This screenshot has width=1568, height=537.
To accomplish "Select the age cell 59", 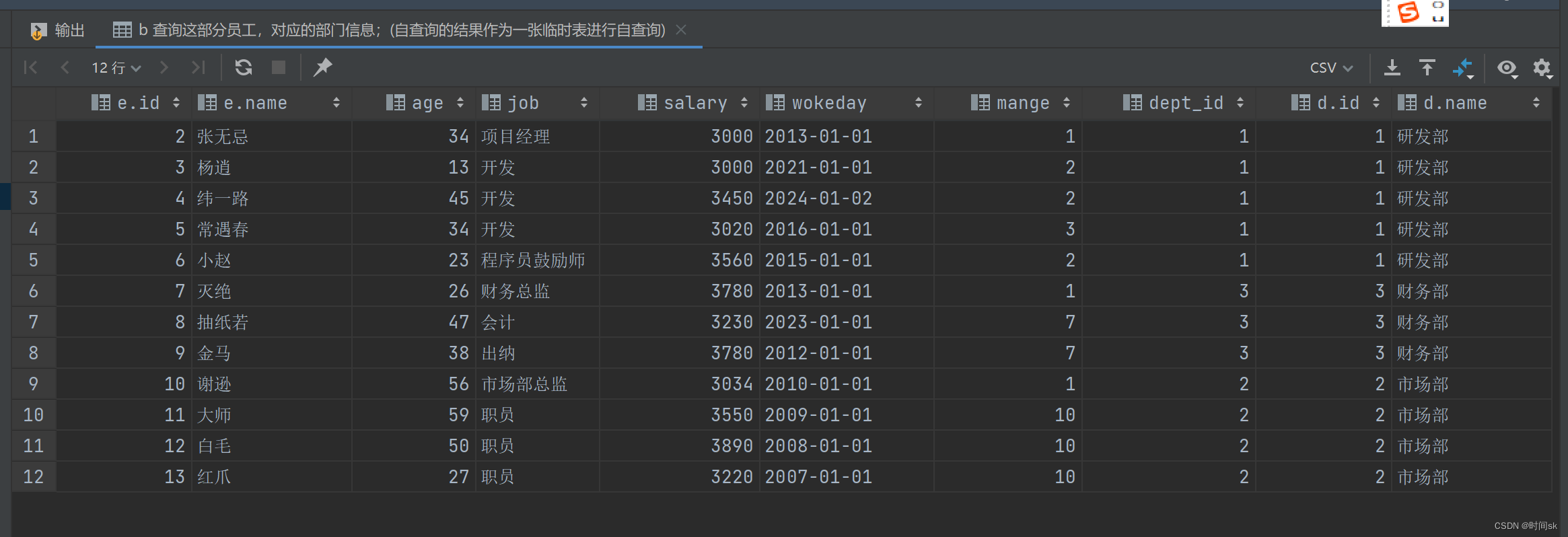I will (414, 415).
